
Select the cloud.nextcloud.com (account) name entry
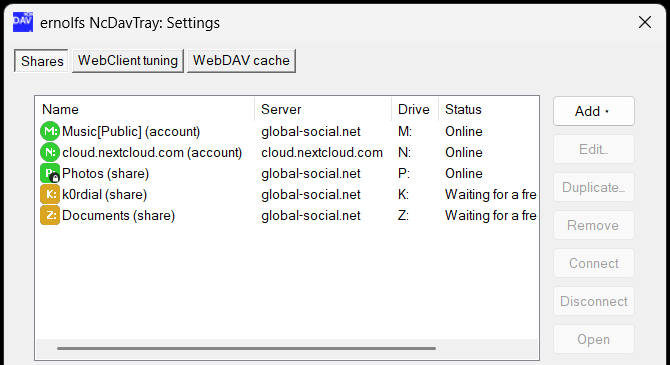click(x=152, y=153)
